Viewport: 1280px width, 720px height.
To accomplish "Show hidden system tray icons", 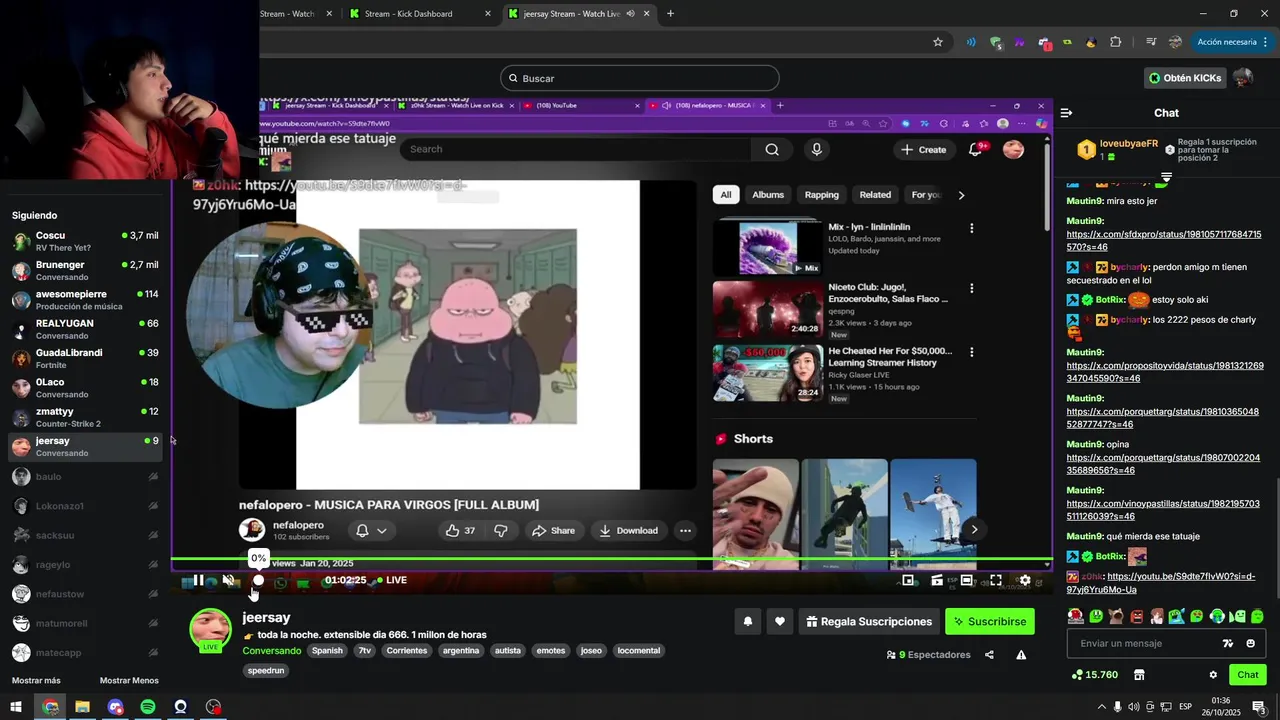I will point(1101,707).
